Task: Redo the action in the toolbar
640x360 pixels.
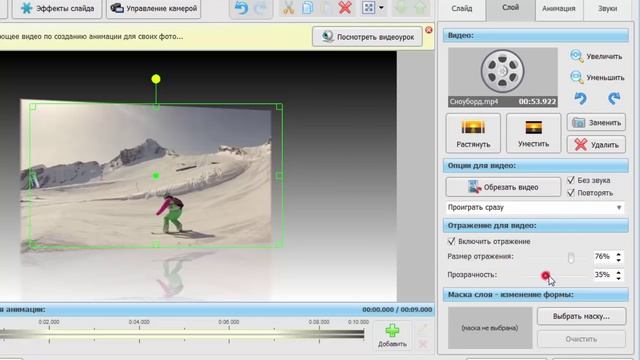Action: point(261,8)
